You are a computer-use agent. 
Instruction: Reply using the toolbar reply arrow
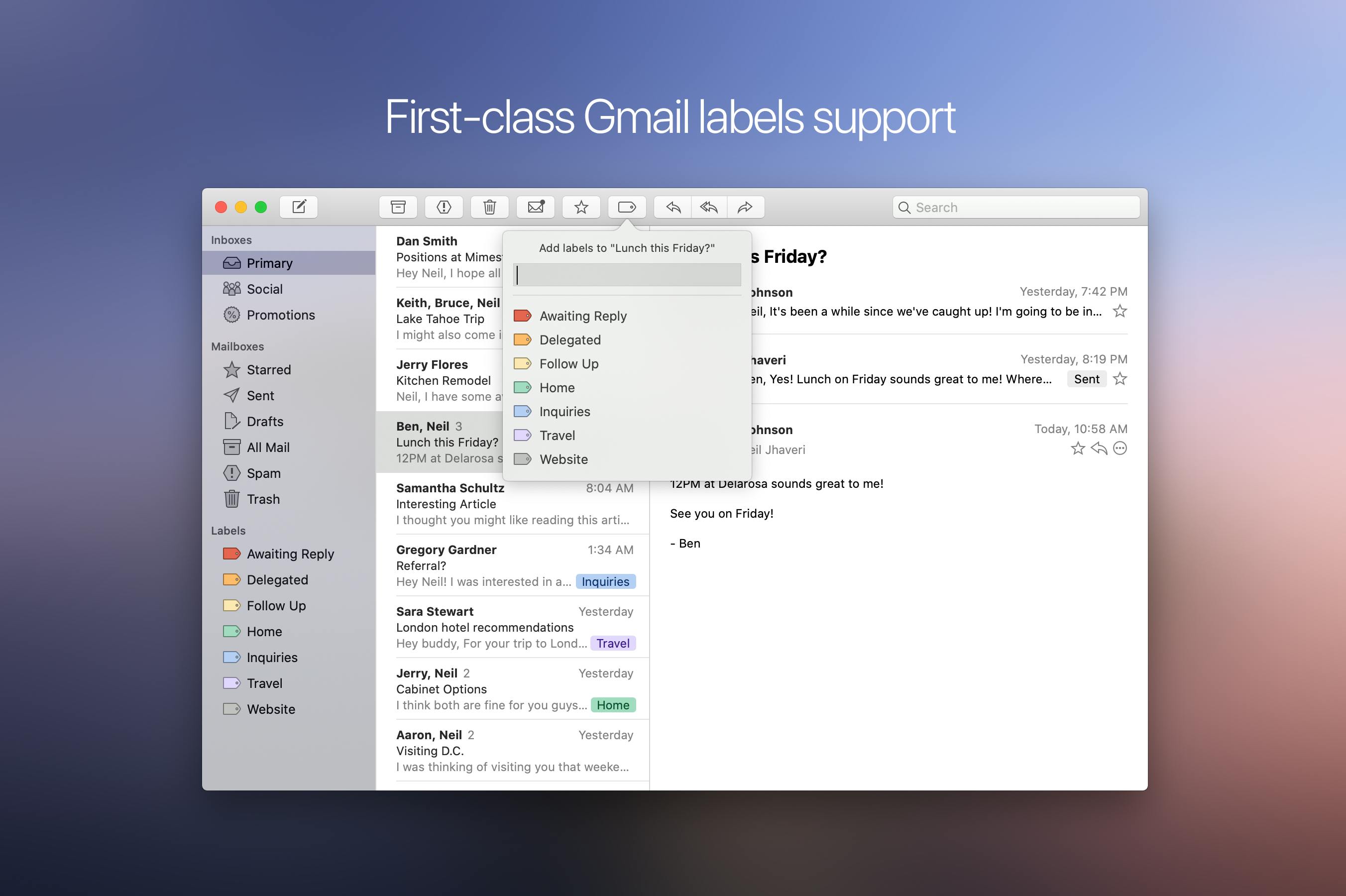coord(673,207)
